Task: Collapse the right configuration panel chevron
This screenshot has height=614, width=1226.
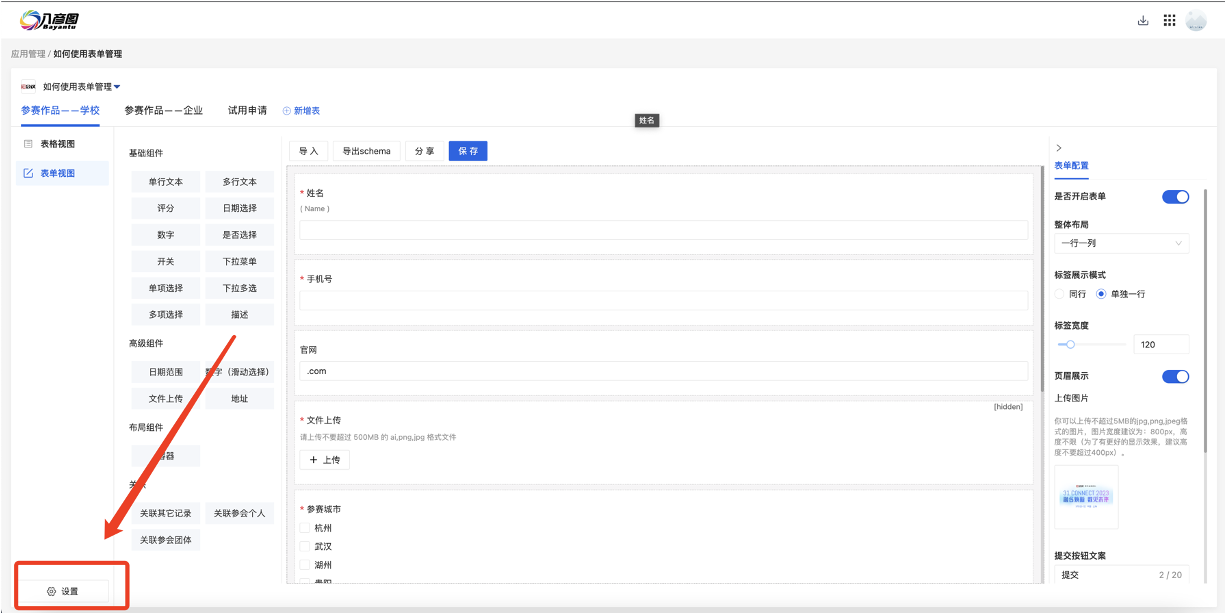Action: click(x=1059, y=148)
